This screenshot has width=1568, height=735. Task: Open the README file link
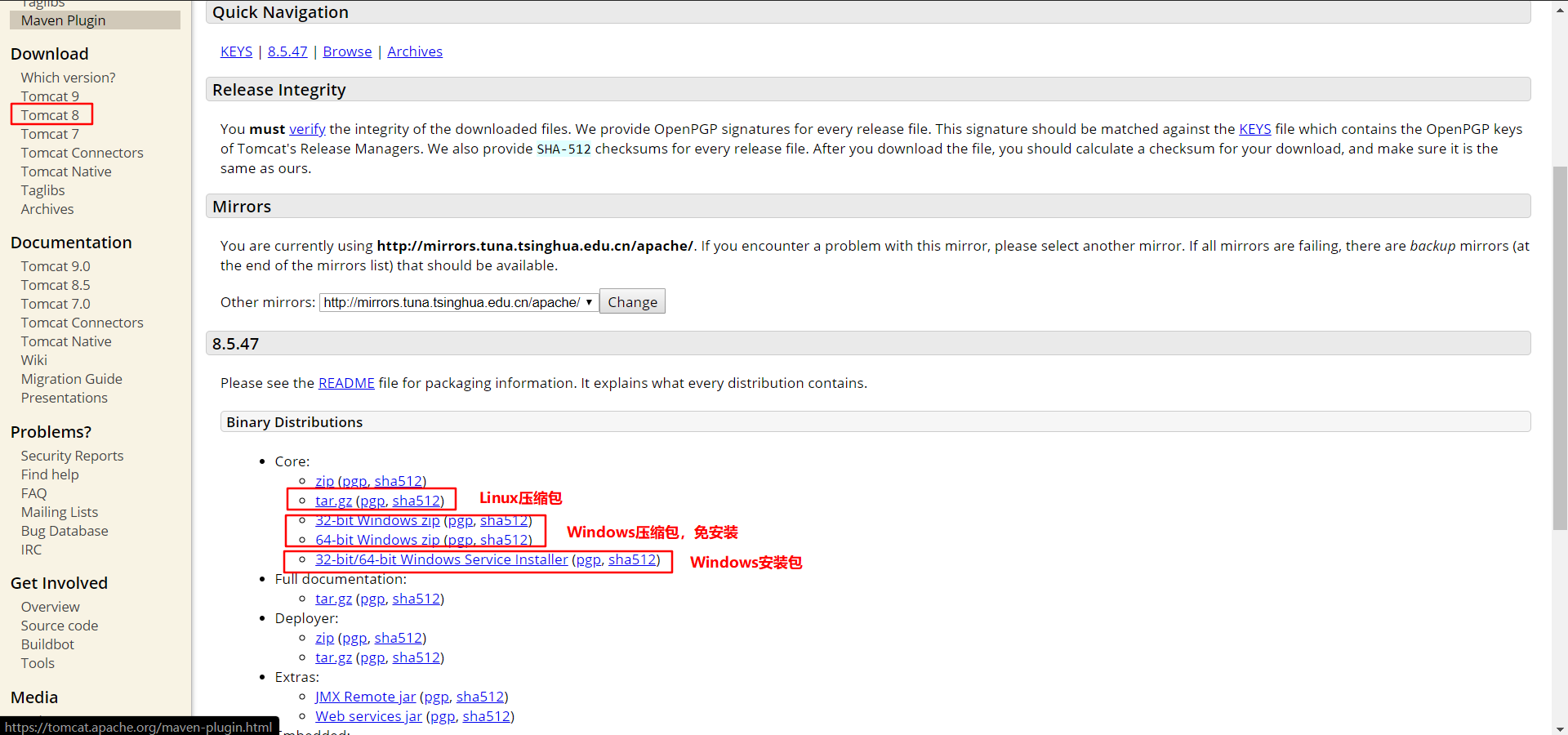346,383
